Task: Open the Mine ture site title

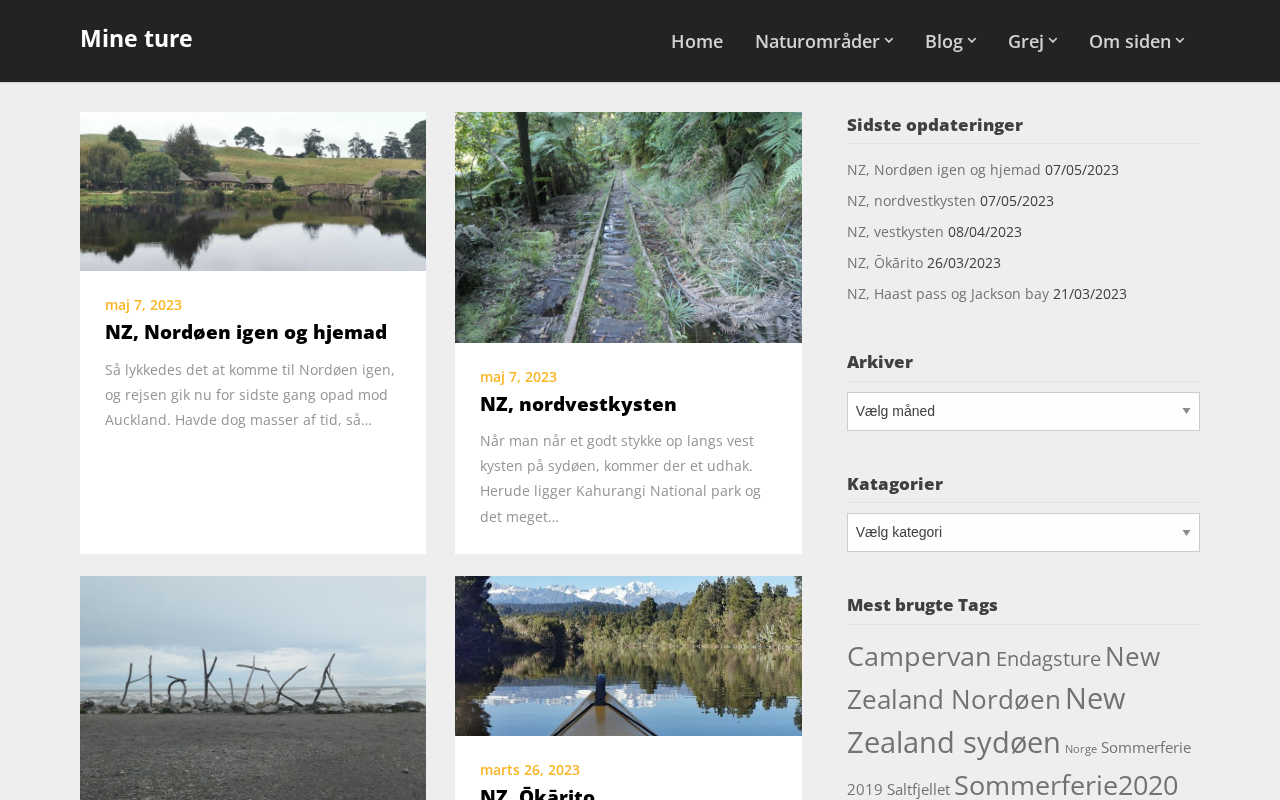Action: (x=136, y=38)
